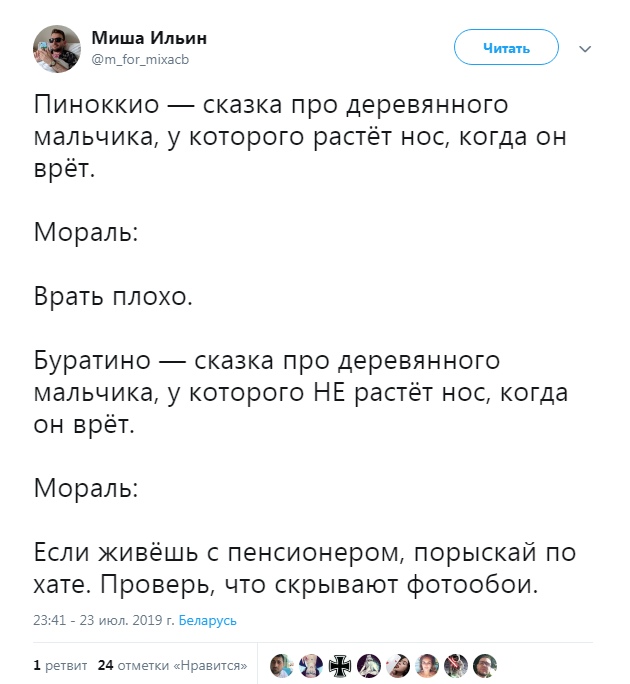Open the seventh liker's avatar
Viewport: 630px width, 684px height.
pos(456,665)
